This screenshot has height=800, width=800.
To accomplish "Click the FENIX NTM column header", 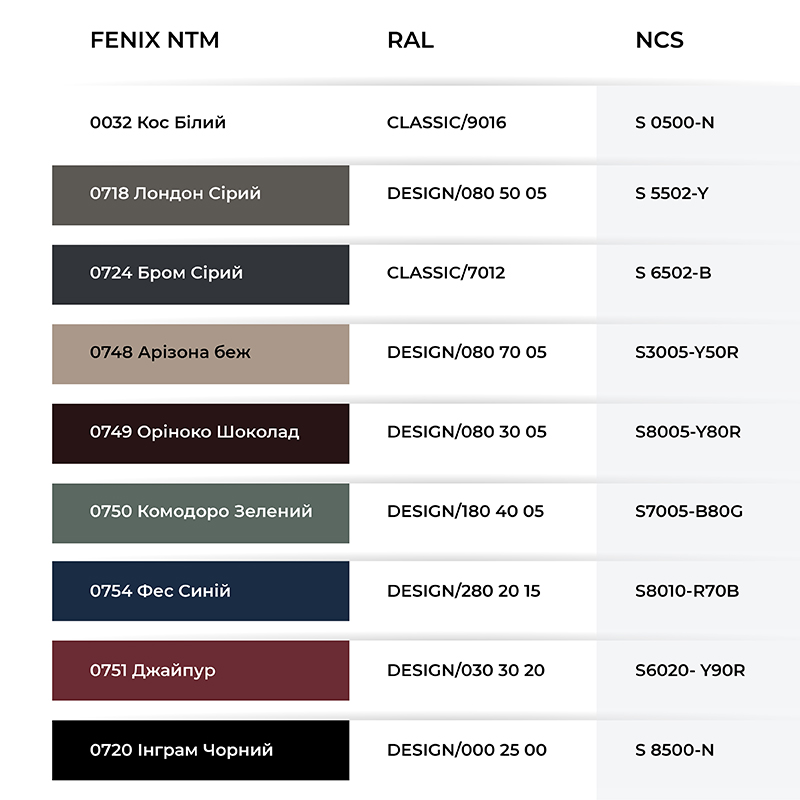I will click(x=155, y=40).
